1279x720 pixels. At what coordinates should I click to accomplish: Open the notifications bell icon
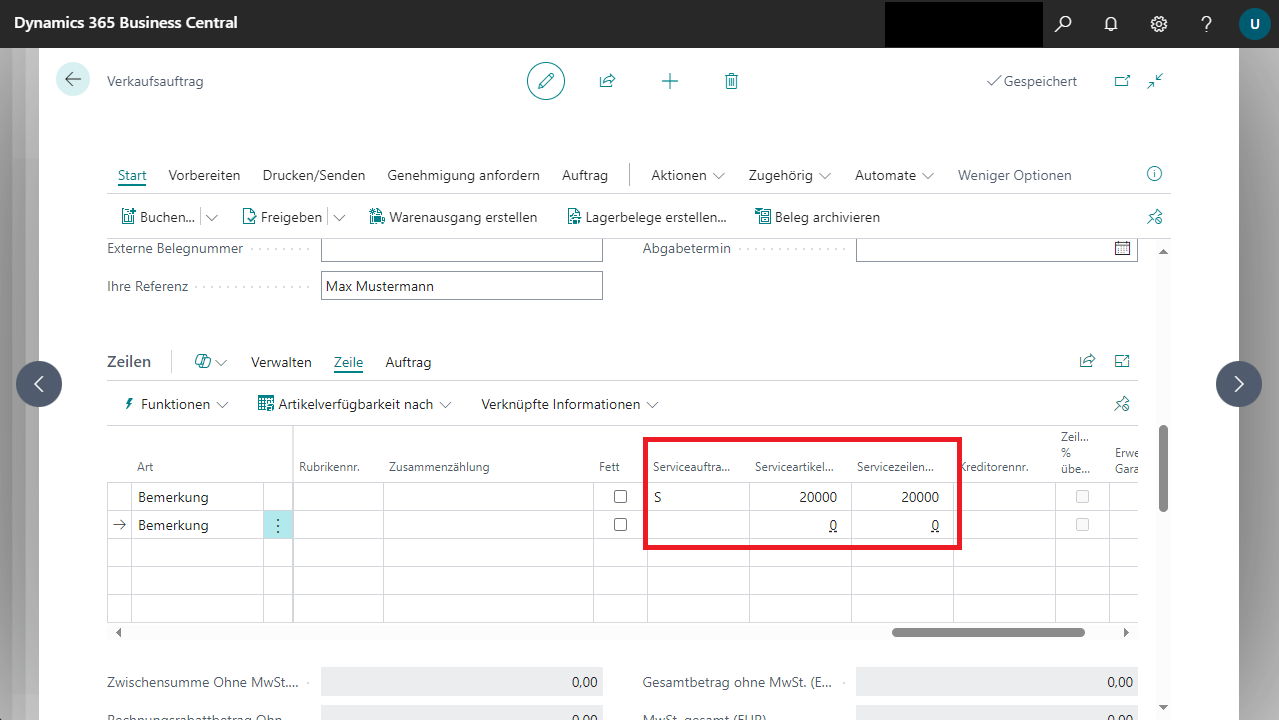click(1111, 23)
